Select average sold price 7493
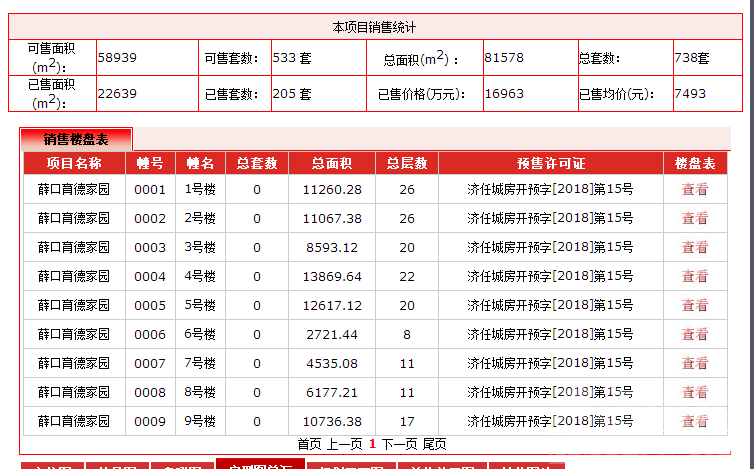This screenshot has height=469, width=754. pos(690,94)
